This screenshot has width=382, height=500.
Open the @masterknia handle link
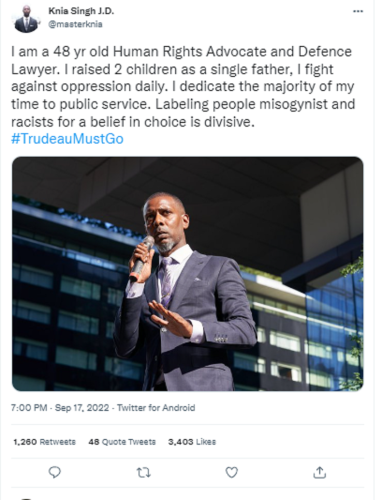point(75,24)
